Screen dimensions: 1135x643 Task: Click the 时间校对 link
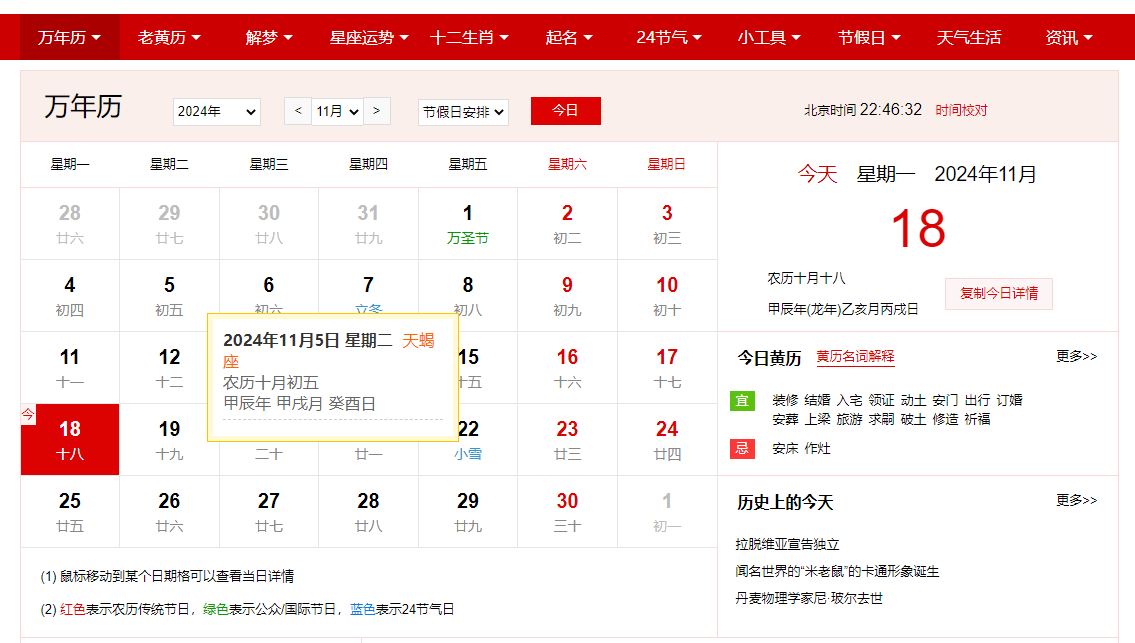pyautogui.click(x=961, y=110)
